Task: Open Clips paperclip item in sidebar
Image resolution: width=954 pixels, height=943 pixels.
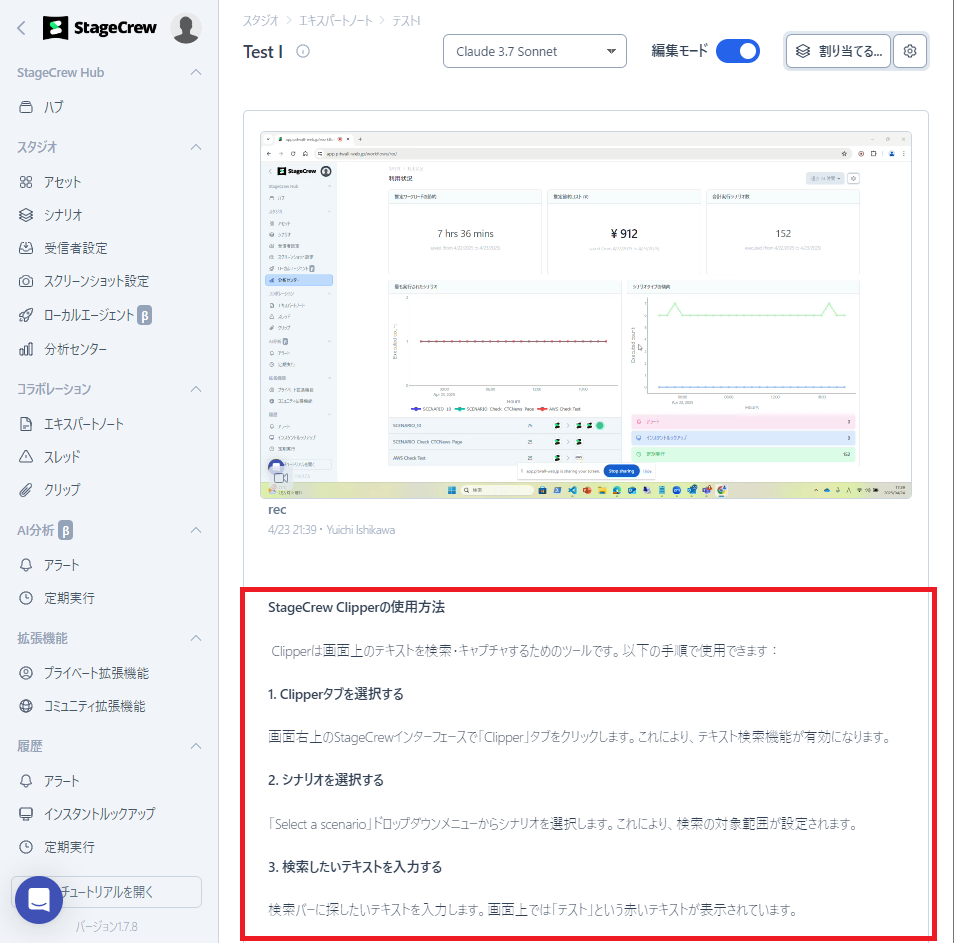Action: coord(61,490)
